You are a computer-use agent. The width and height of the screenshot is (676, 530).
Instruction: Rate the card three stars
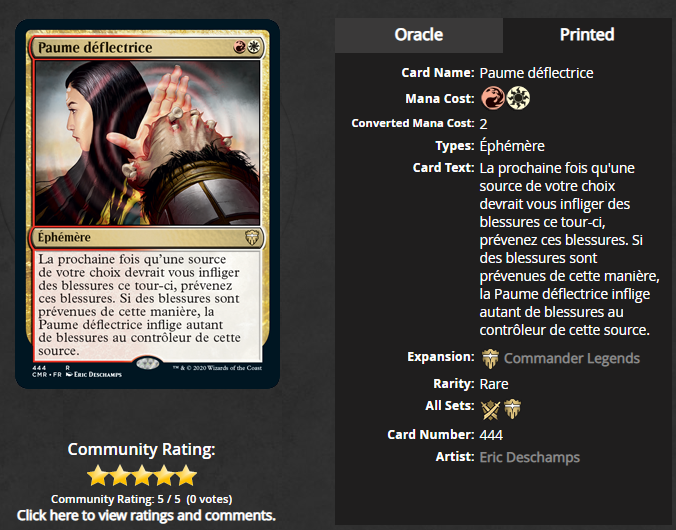[x=142, y=475]
